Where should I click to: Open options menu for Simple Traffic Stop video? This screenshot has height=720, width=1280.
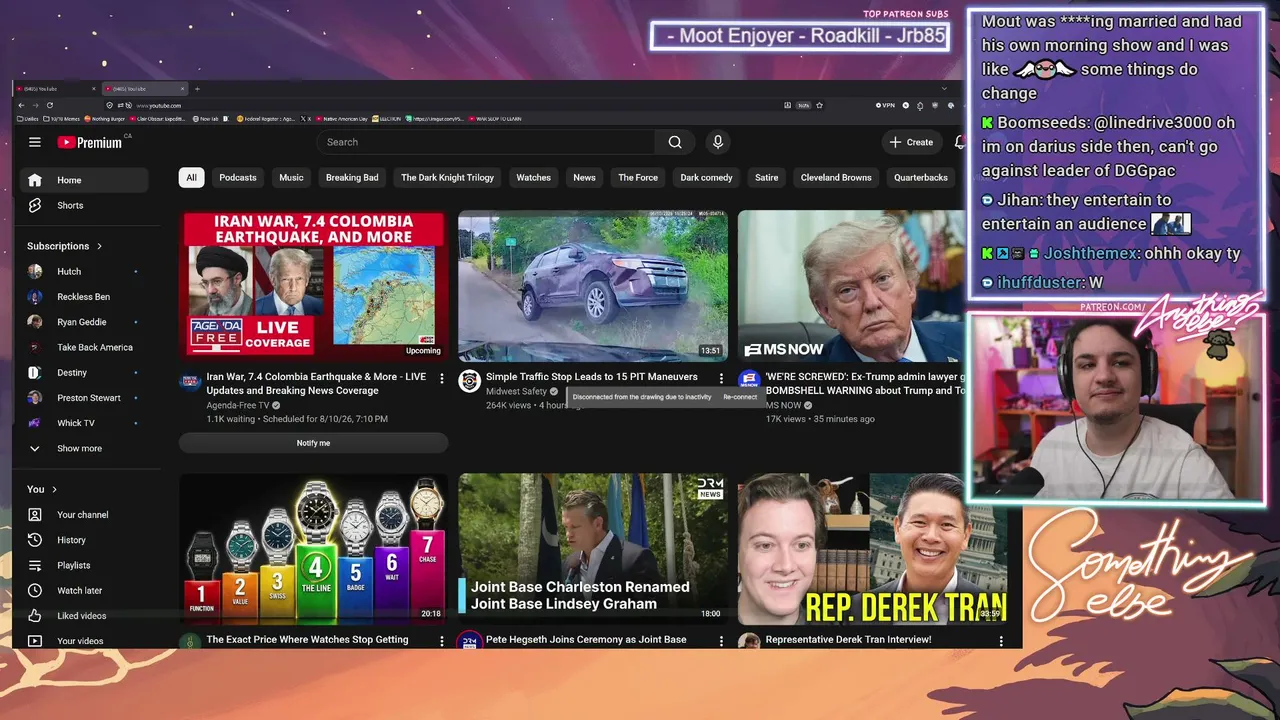pos(721,379)
